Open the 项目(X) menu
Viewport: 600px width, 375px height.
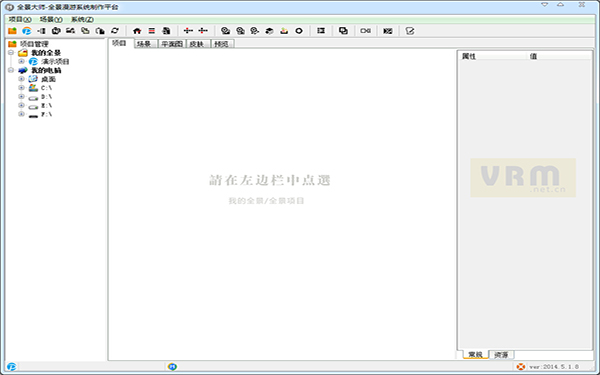coord(20,20)
